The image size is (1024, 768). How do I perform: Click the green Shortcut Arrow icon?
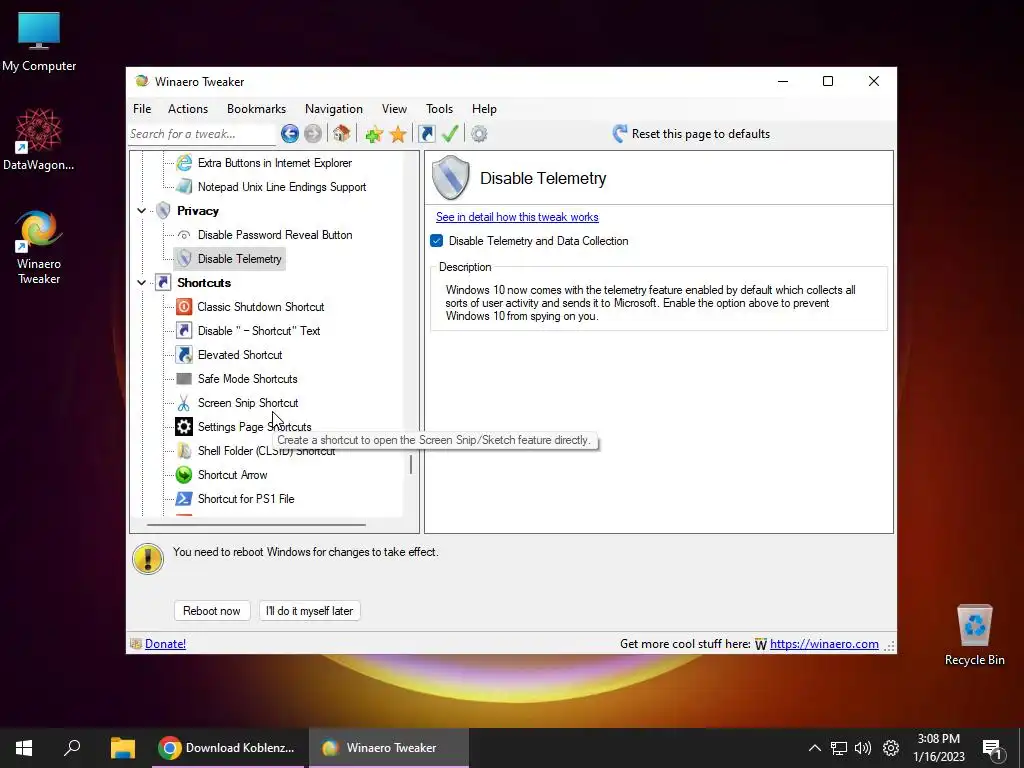pos(184,475)
